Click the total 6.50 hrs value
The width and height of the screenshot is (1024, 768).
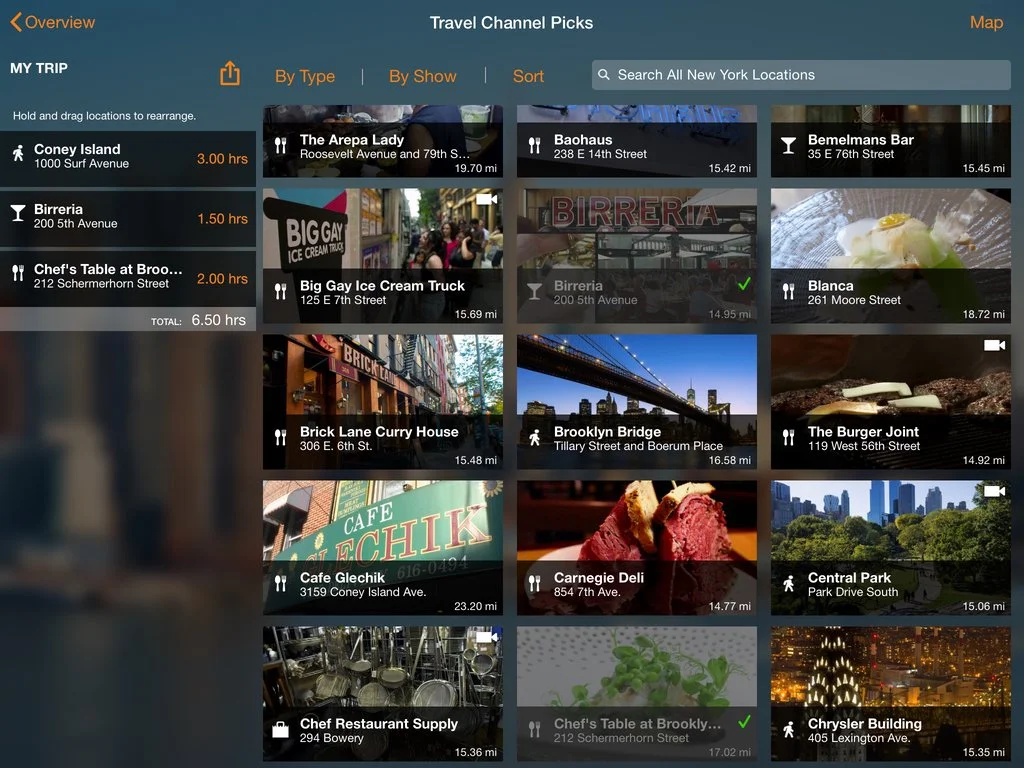[219, 320]
